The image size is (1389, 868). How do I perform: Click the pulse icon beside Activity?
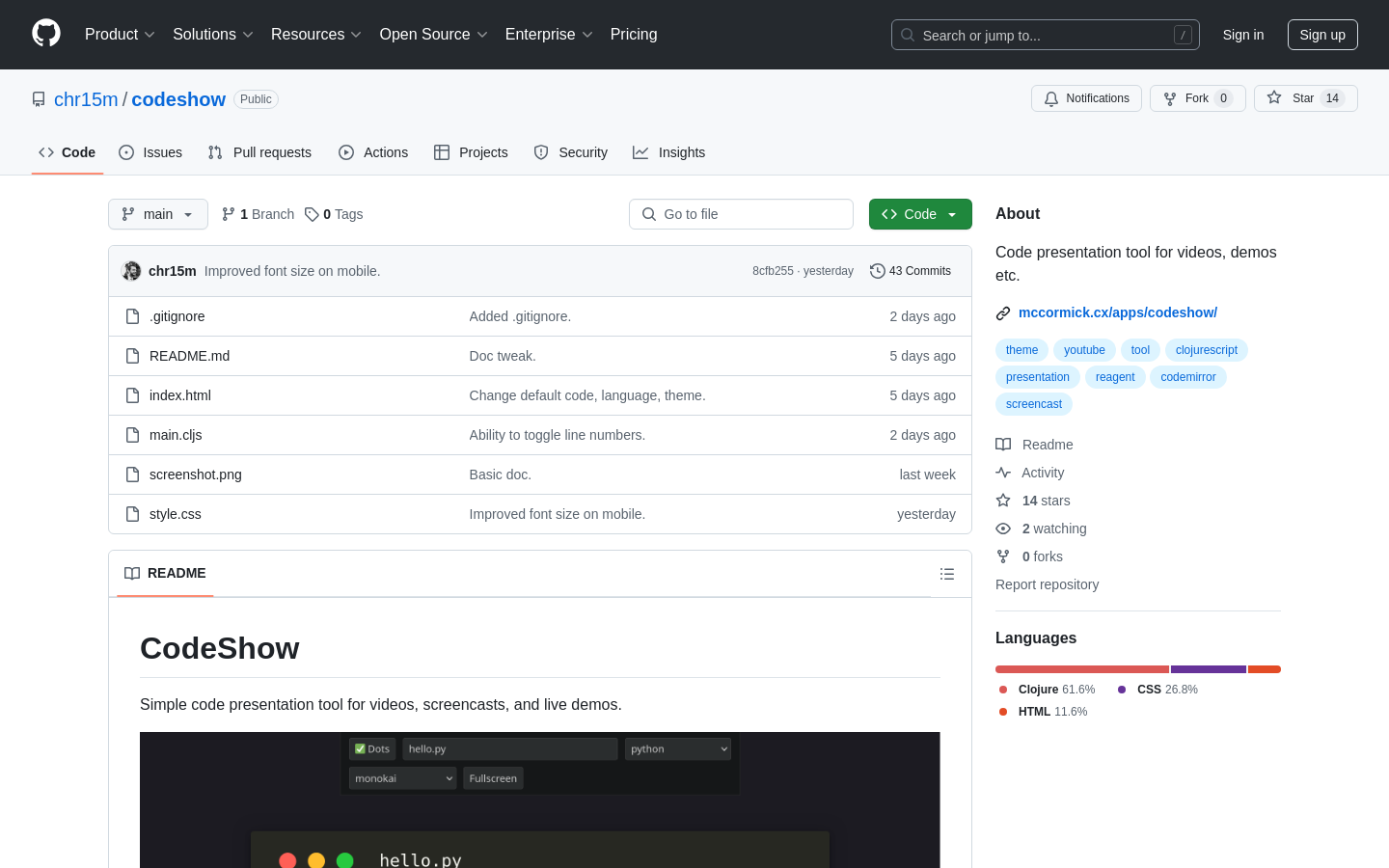point(1003,473)
